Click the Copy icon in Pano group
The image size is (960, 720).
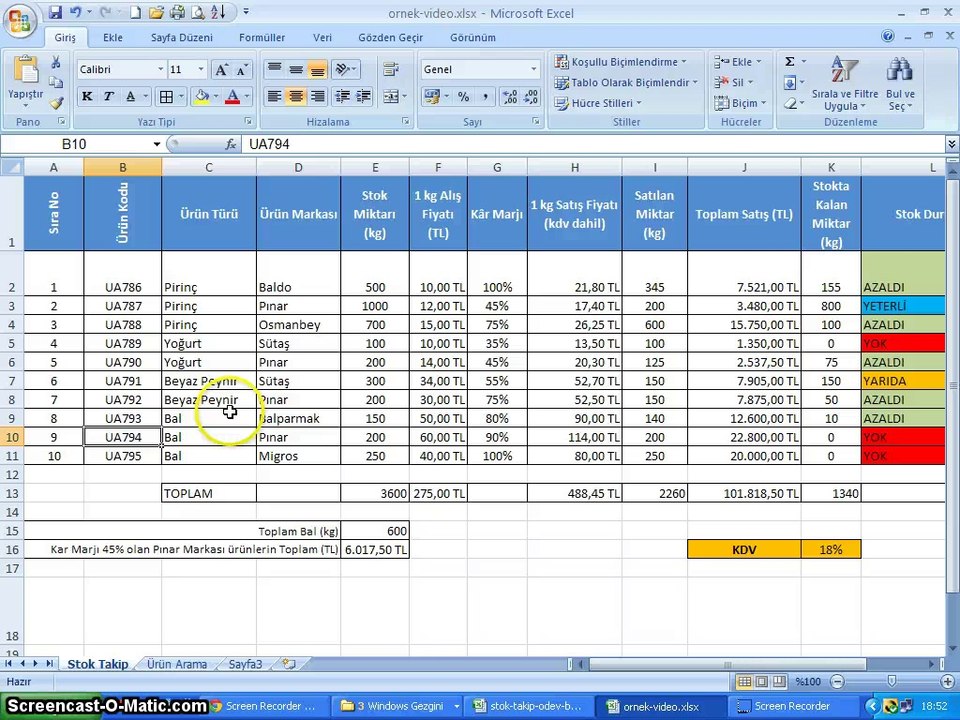pyautogui.click(x=56, y=82)
